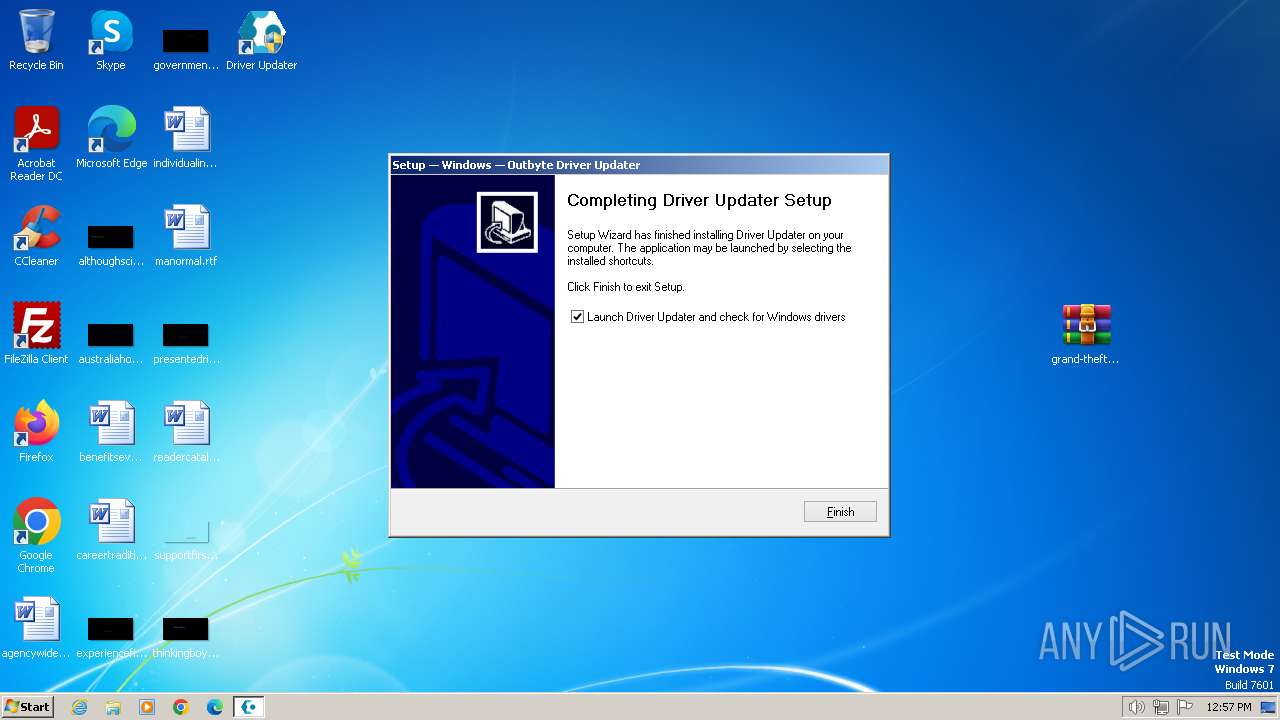The height and width of the screenshot is (720, 1280).
Task: Select the Driver Updater desktop shortcut
Action: 261,41
